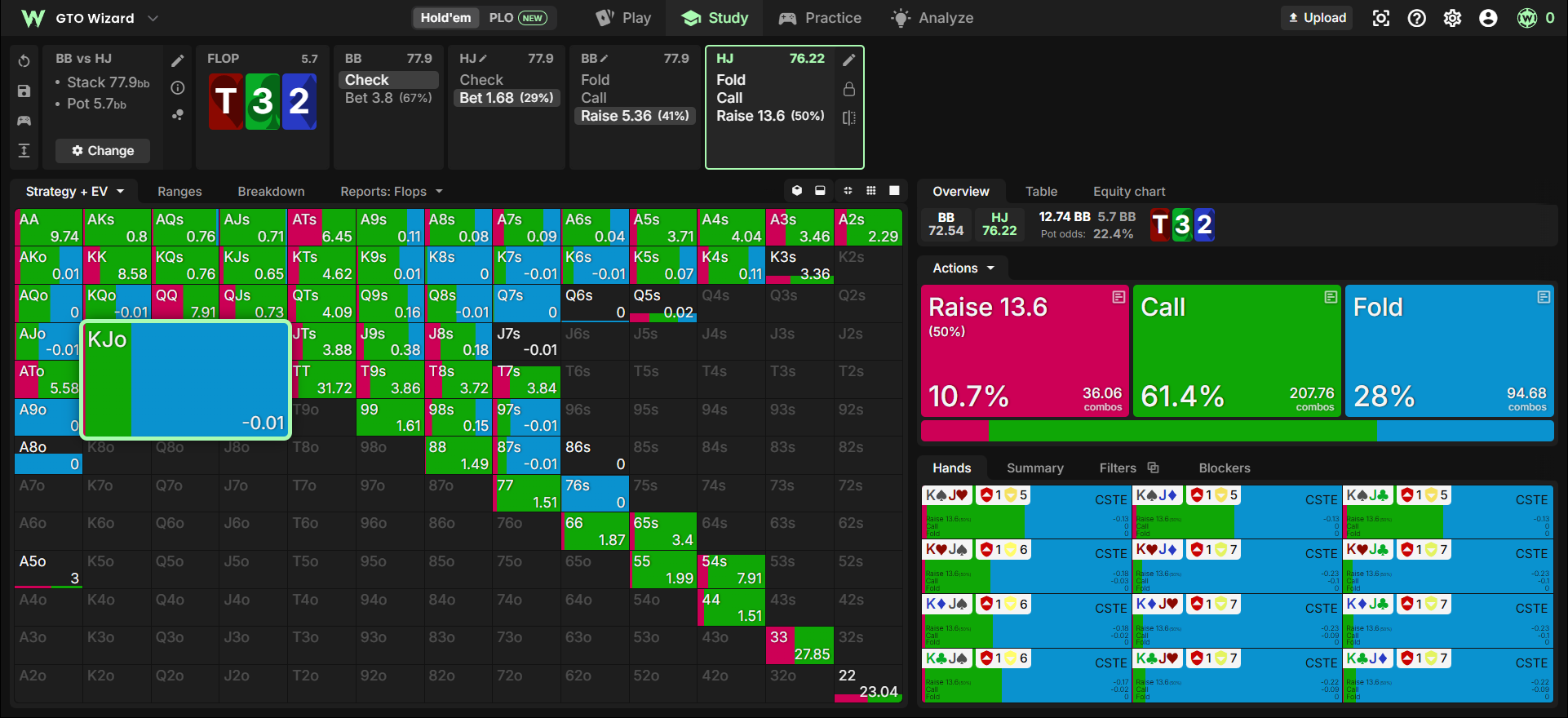Go to the Analyze section
The image size is (1568, 718).
click(x=932, y=18)
